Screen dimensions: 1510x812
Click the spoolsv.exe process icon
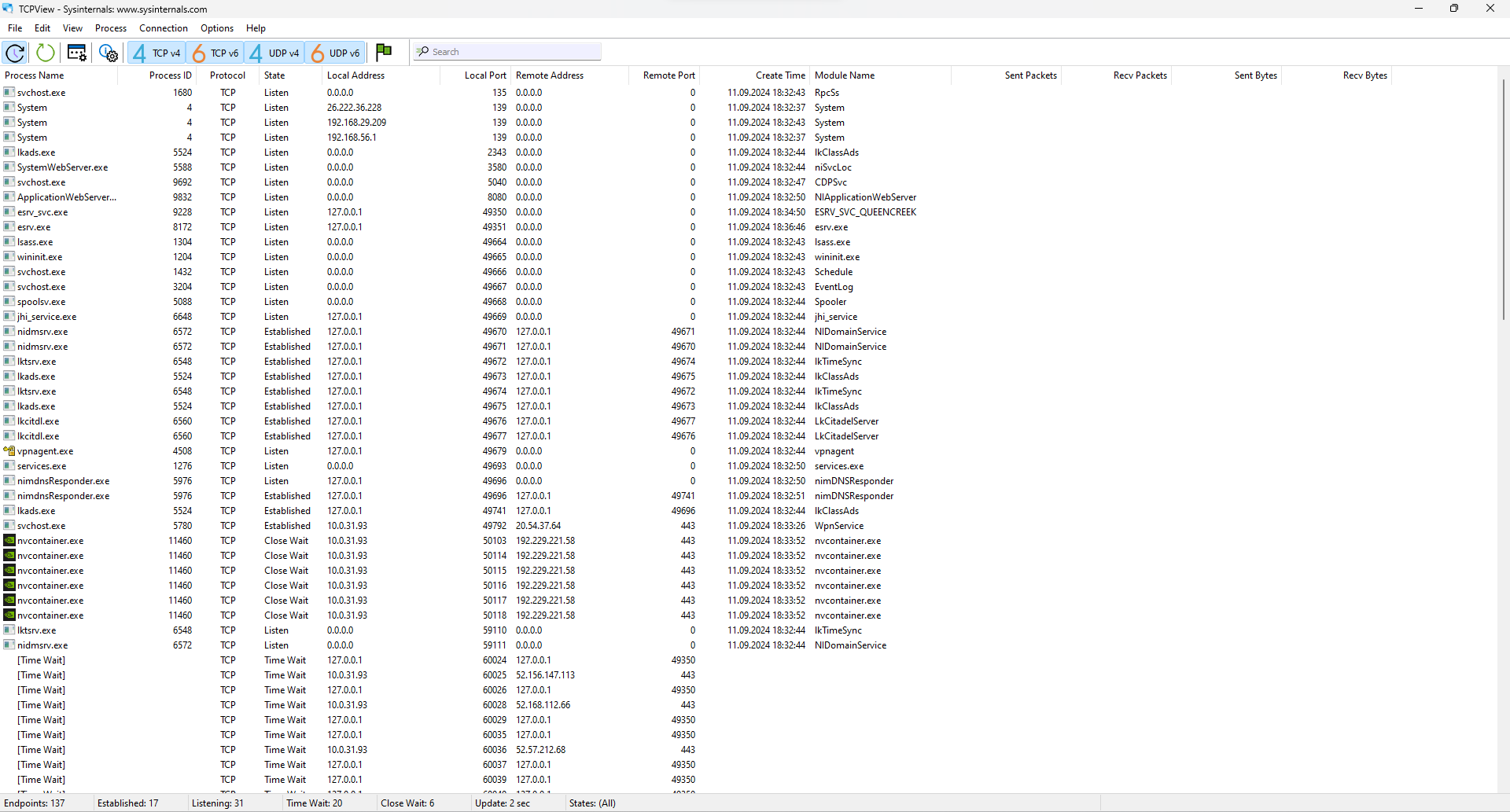pyautogui.click(x=9, y=302)
